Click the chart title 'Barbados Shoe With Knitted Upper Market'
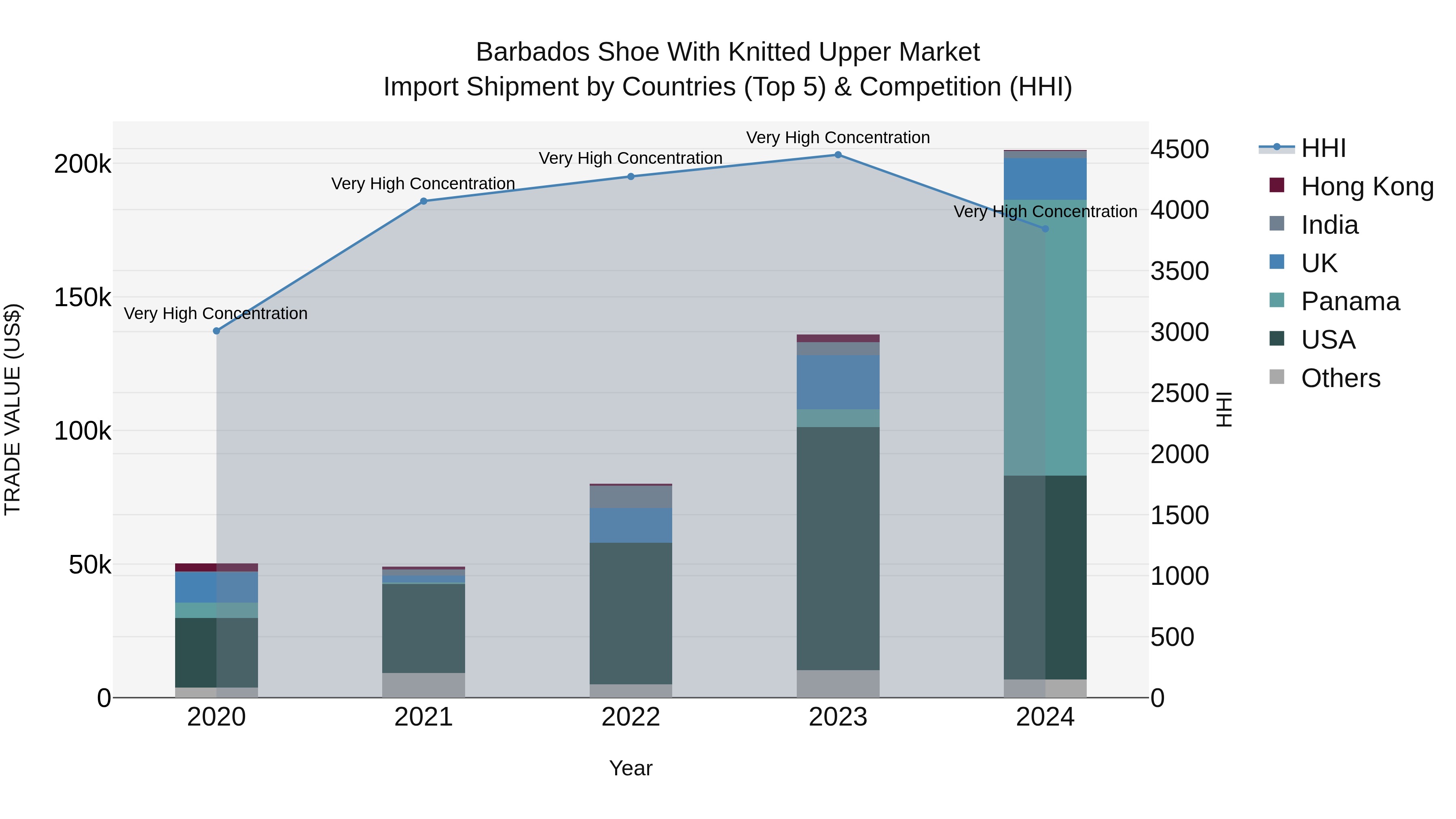Viewport: 1456px width, 819px height. point(728,52)
